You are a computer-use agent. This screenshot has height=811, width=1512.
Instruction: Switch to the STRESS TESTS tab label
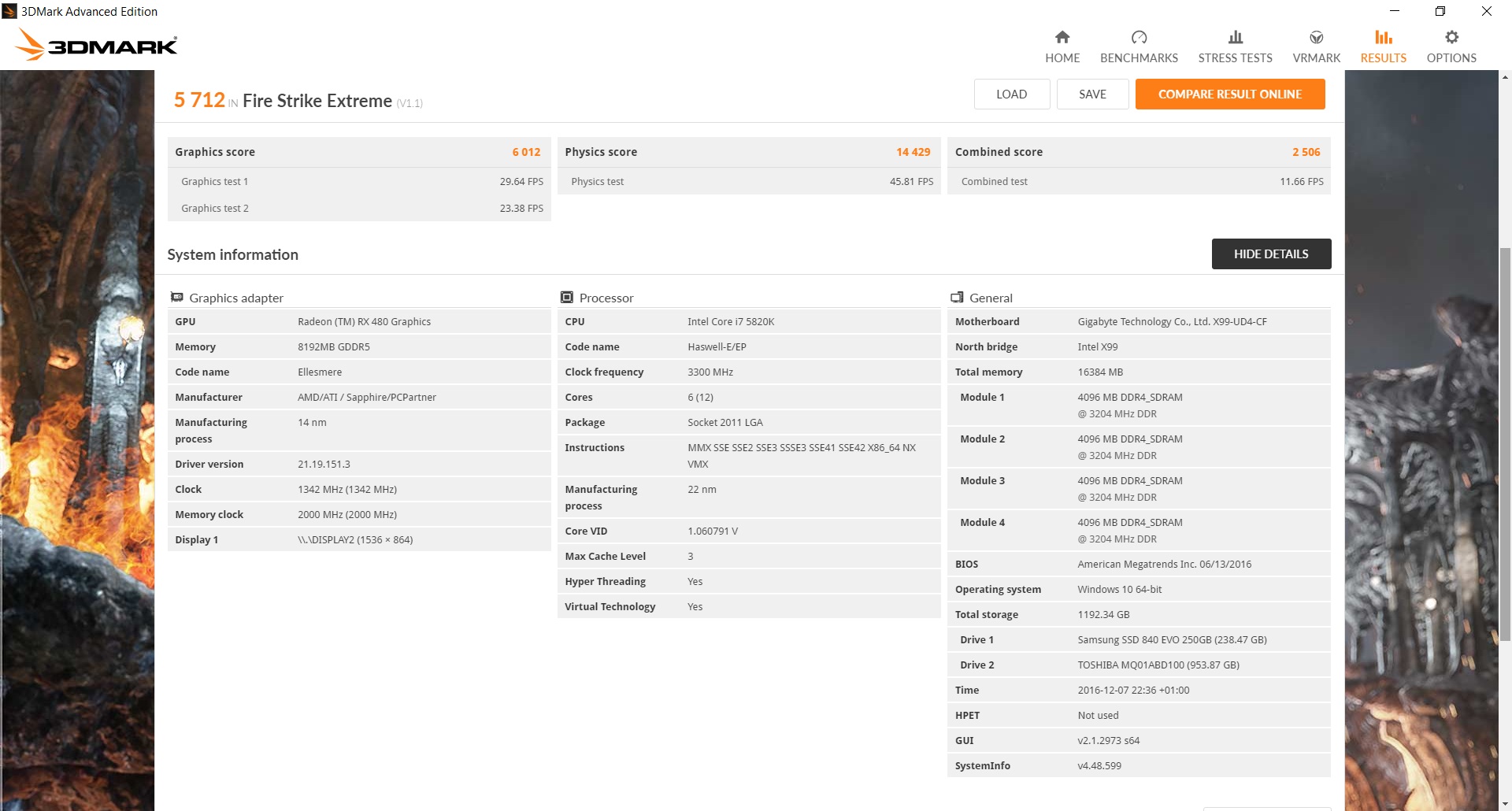pos(1236,58)
